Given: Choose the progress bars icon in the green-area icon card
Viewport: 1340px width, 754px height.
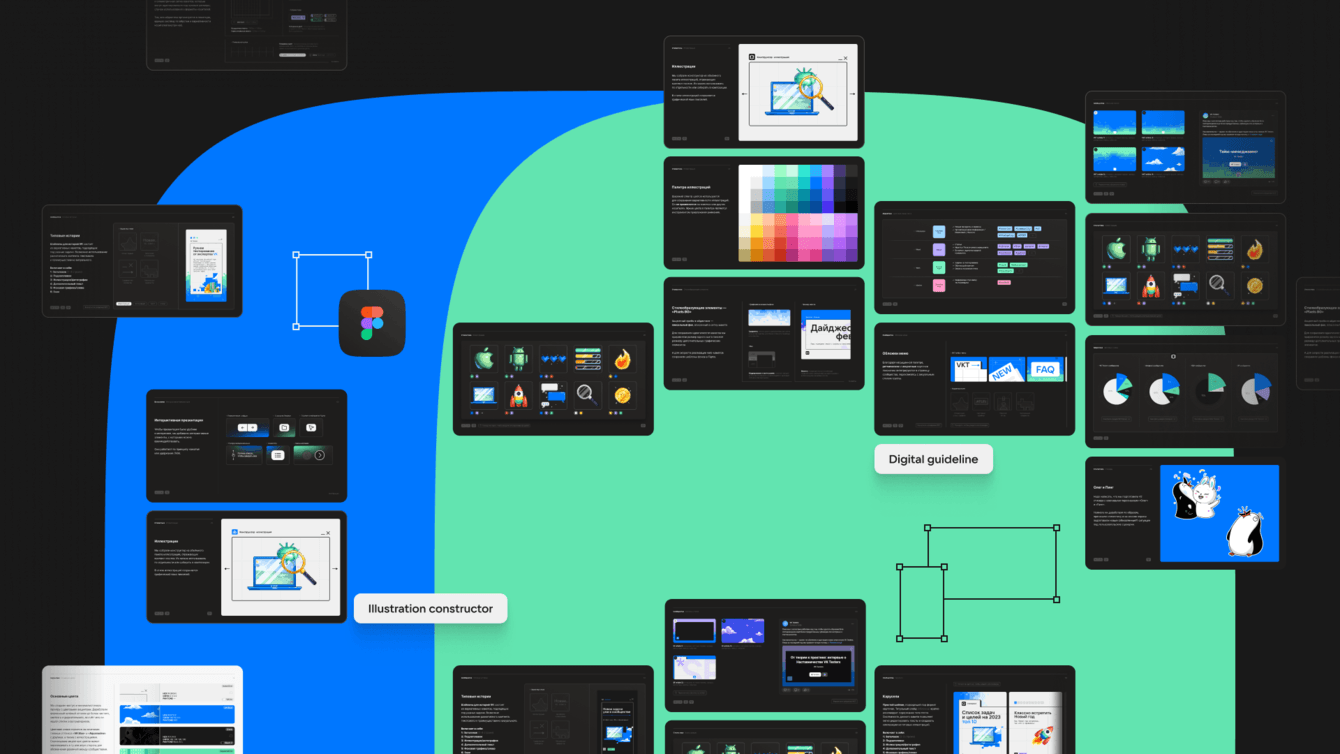Looking at the screenshot, I should (x=588, y=360).
